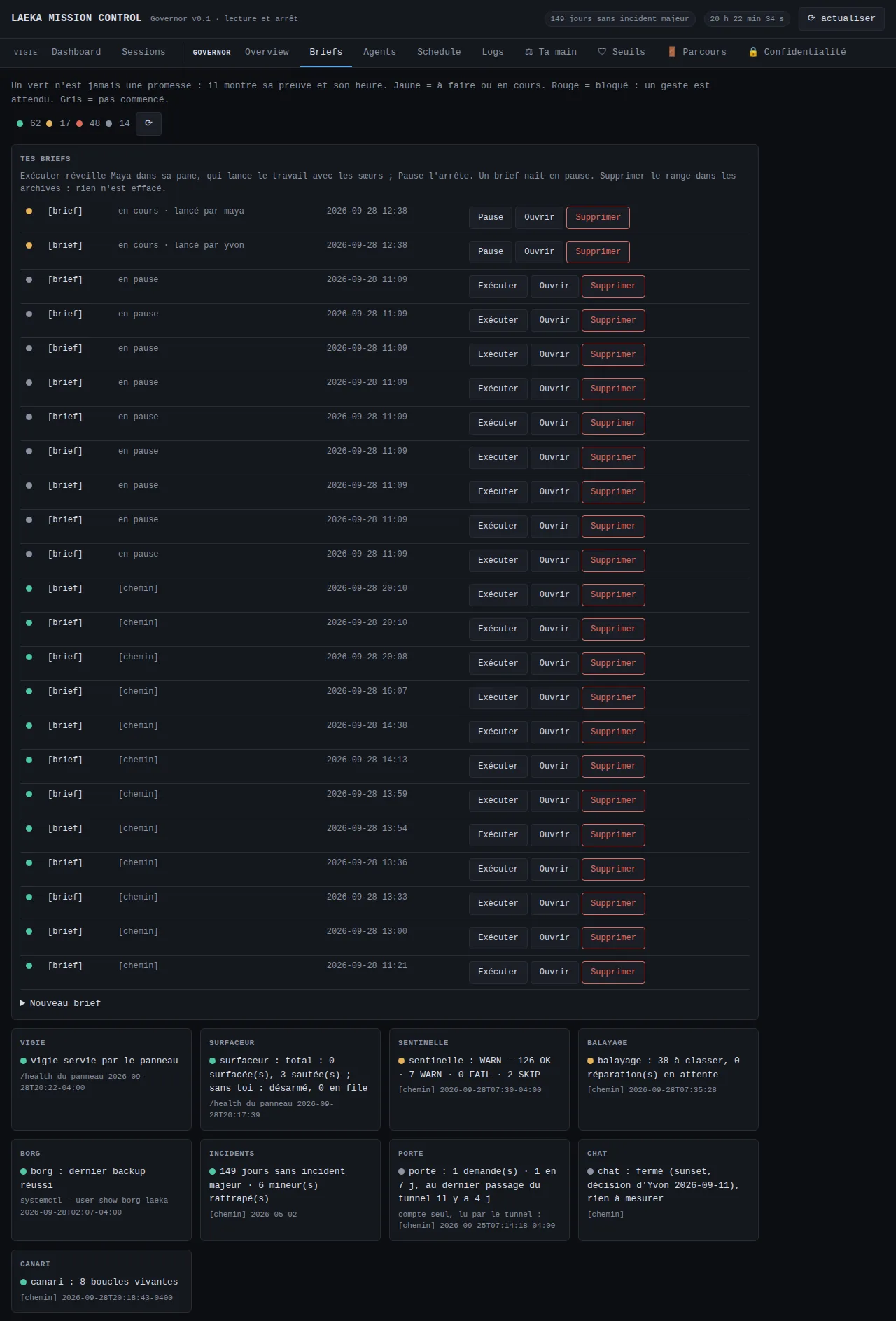The width and height of the screenshot is (896, 1321).
Task: Supprimer the brief dated 2026-09-28 14:38
Action: click(x=613, y=732)
